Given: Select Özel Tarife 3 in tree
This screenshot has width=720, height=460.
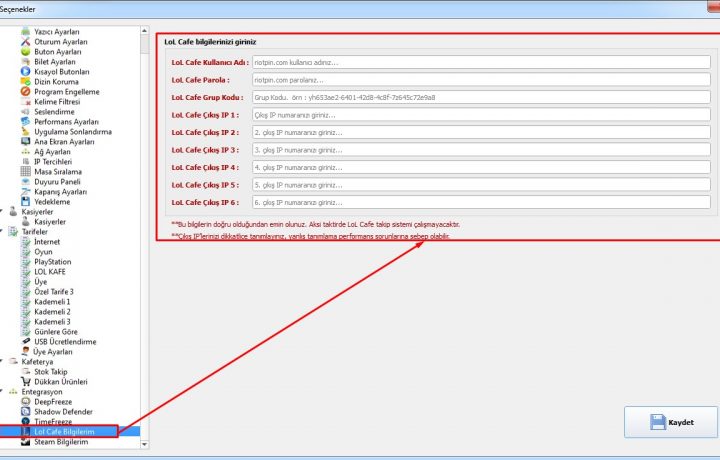Looking at the screenshot, I should 54,291.
